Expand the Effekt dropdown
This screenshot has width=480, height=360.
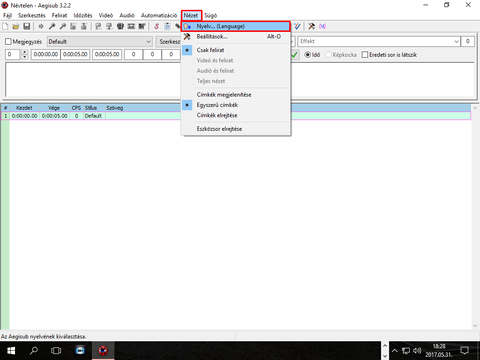click(x=456, y=41)
